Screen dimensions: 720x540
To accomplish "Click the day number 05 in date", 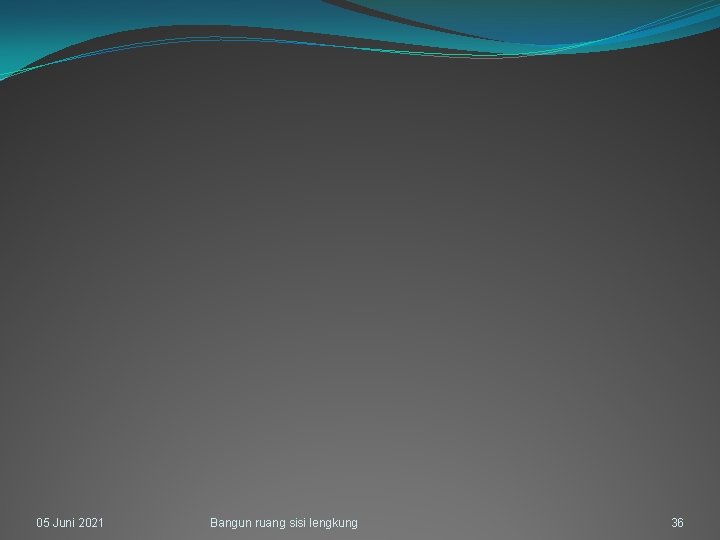I will (x=43, y=523).
